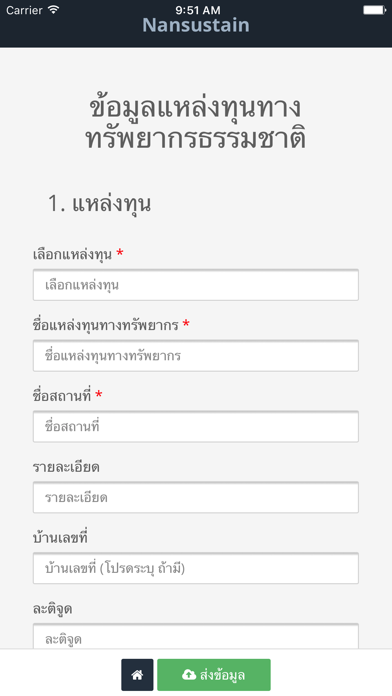Image resolution: width=392 pixels, height=696 pixels.
Task: Click the บ้านเลขที่ field label
Action: coord(60,537)
